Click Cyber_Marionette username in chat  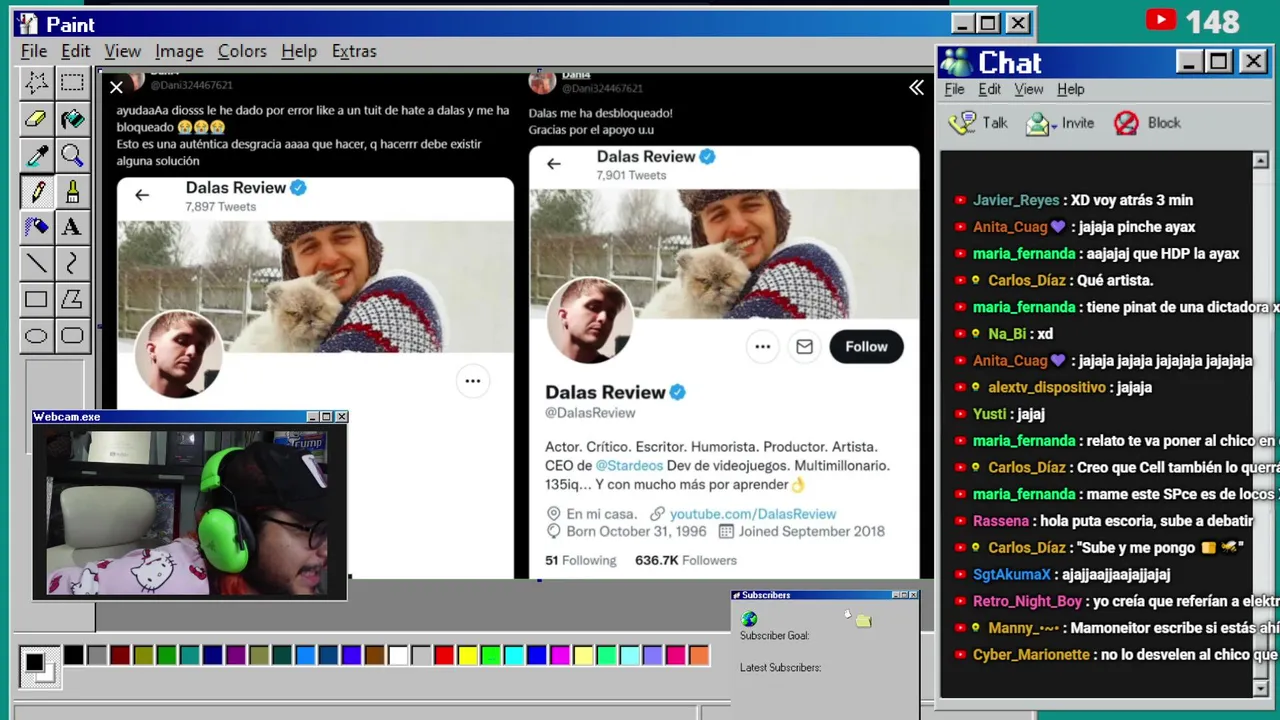click(1031, 654)
